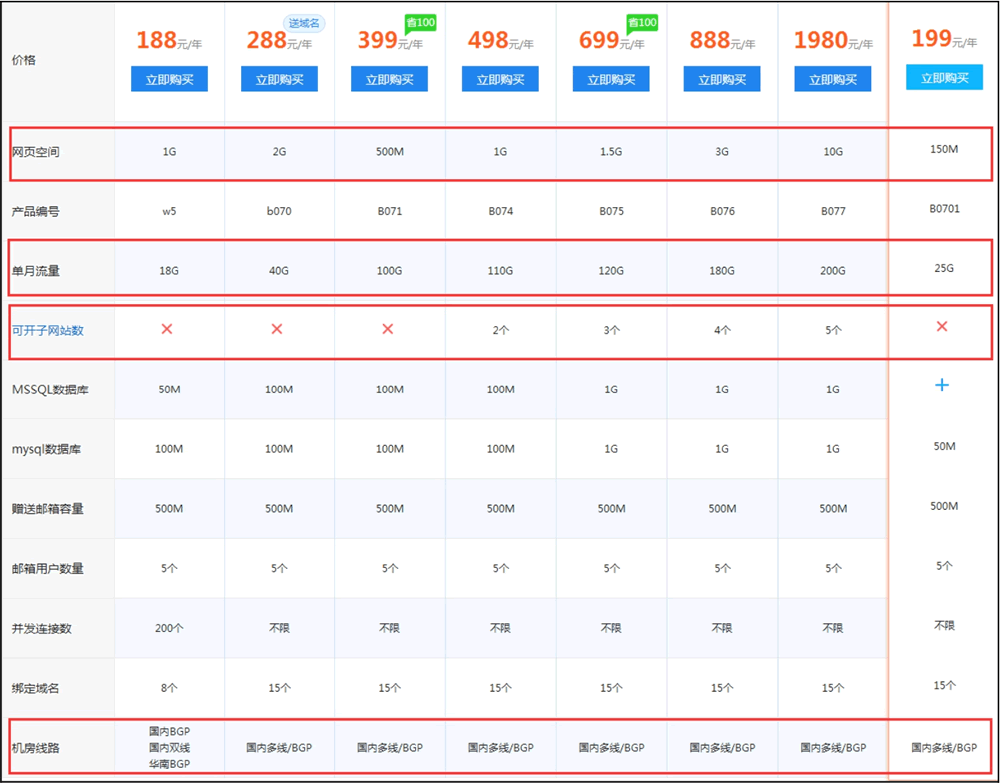
Task: Click the 200G monthly traffic cell
Action: pos(833,271)
